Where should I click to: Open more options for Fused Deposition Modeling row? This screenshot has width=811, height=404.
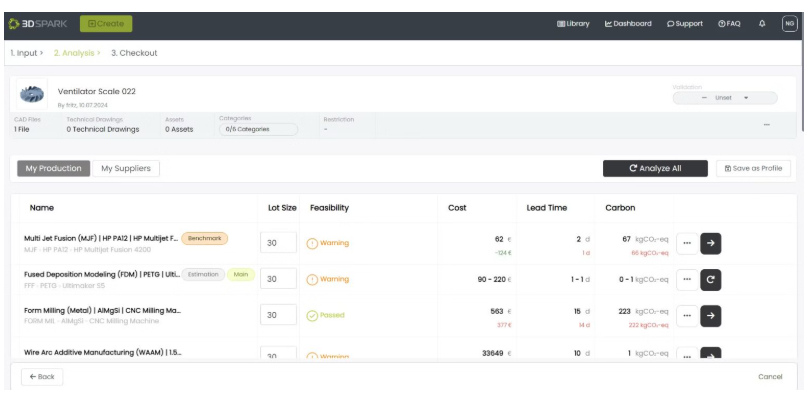(686, 279)
